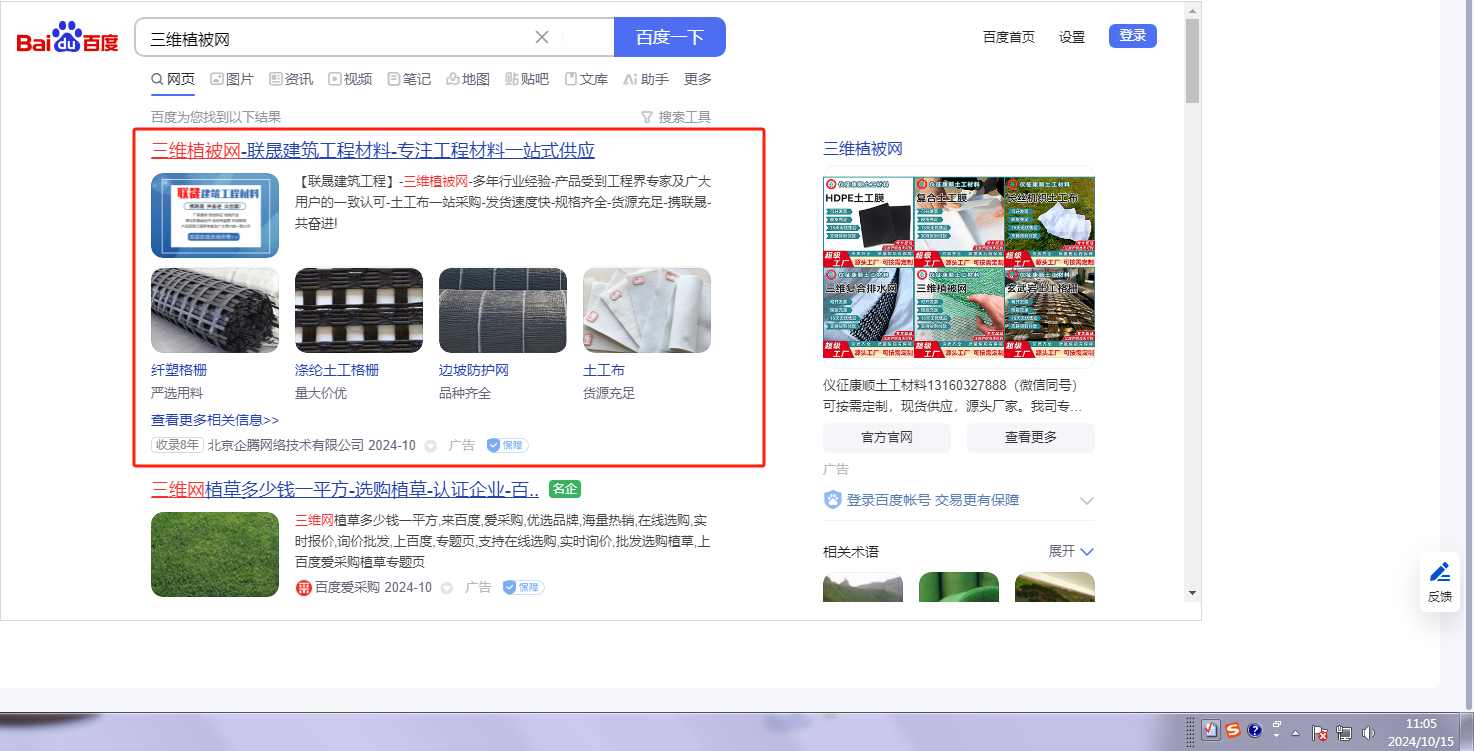
Task: Expand the dropdown arrow beside 百度爱采购
Action: pos(447,588)
